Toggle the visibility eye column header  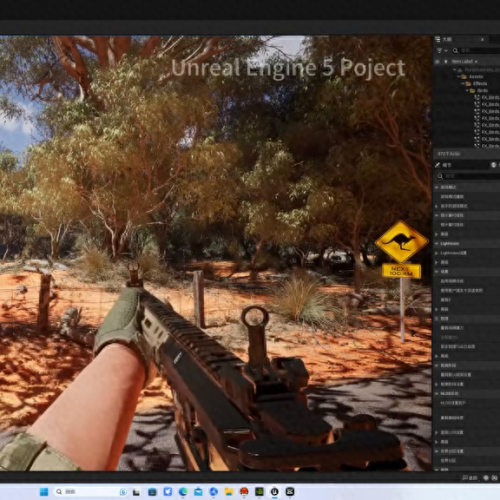point(437,62)
